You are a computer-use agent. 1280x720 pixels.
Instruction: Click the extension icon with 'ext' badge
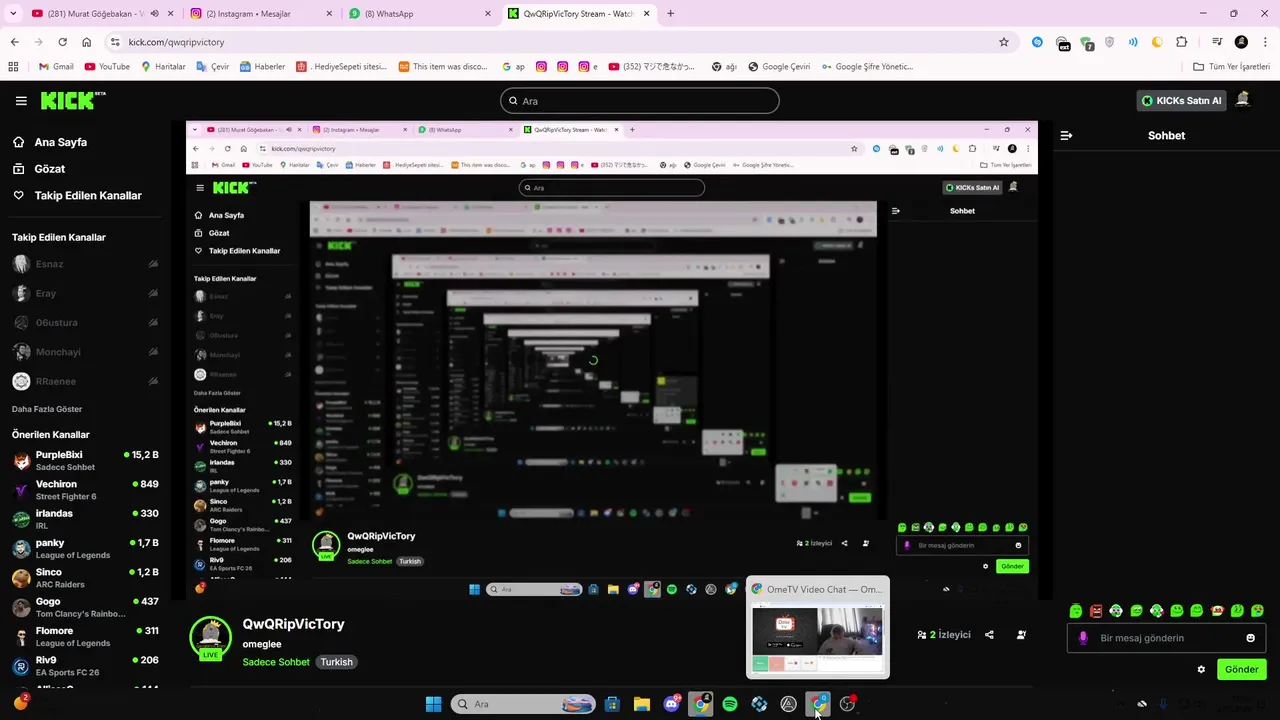1063,42
